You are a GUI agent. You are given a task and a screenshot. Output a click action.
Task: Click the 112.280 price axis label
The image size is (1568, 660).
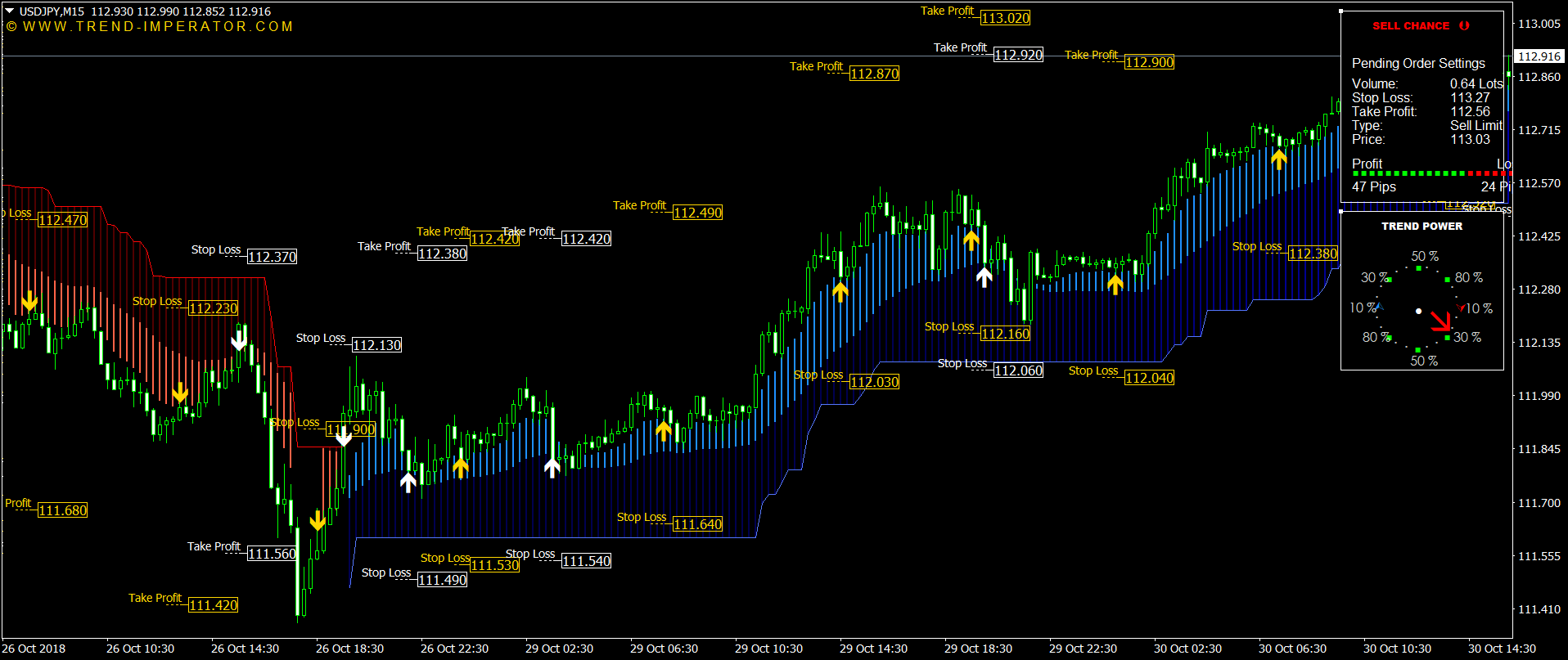[1539, 290]
